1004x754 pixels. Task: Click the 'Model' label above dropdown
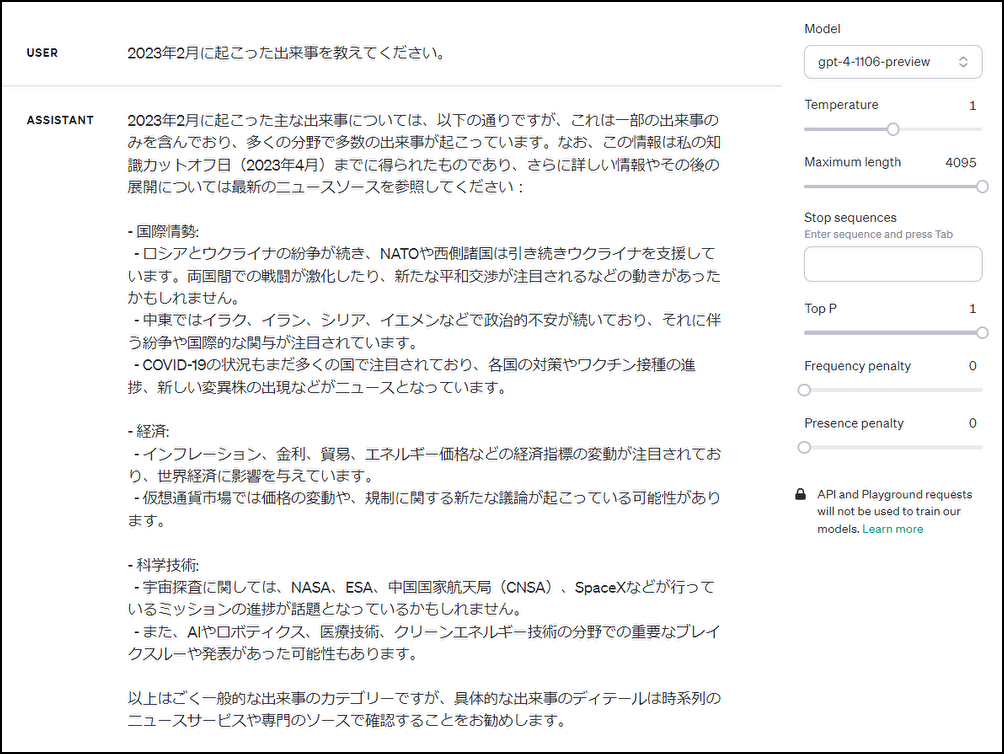tap(822, 29)
